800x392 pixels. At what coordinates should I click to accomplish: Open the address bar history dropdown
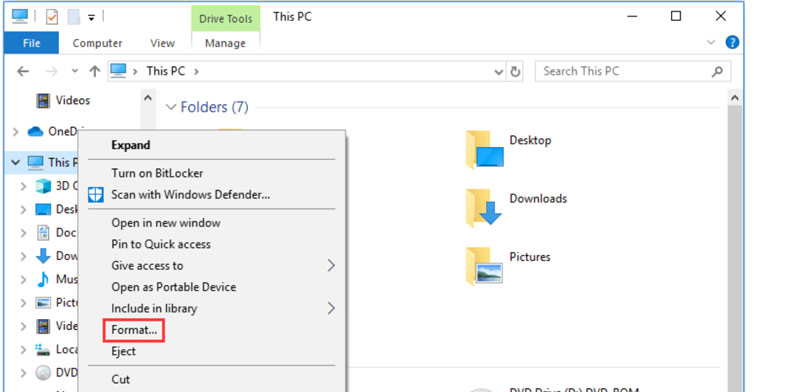pyautogui.click(x=499, y=72)
